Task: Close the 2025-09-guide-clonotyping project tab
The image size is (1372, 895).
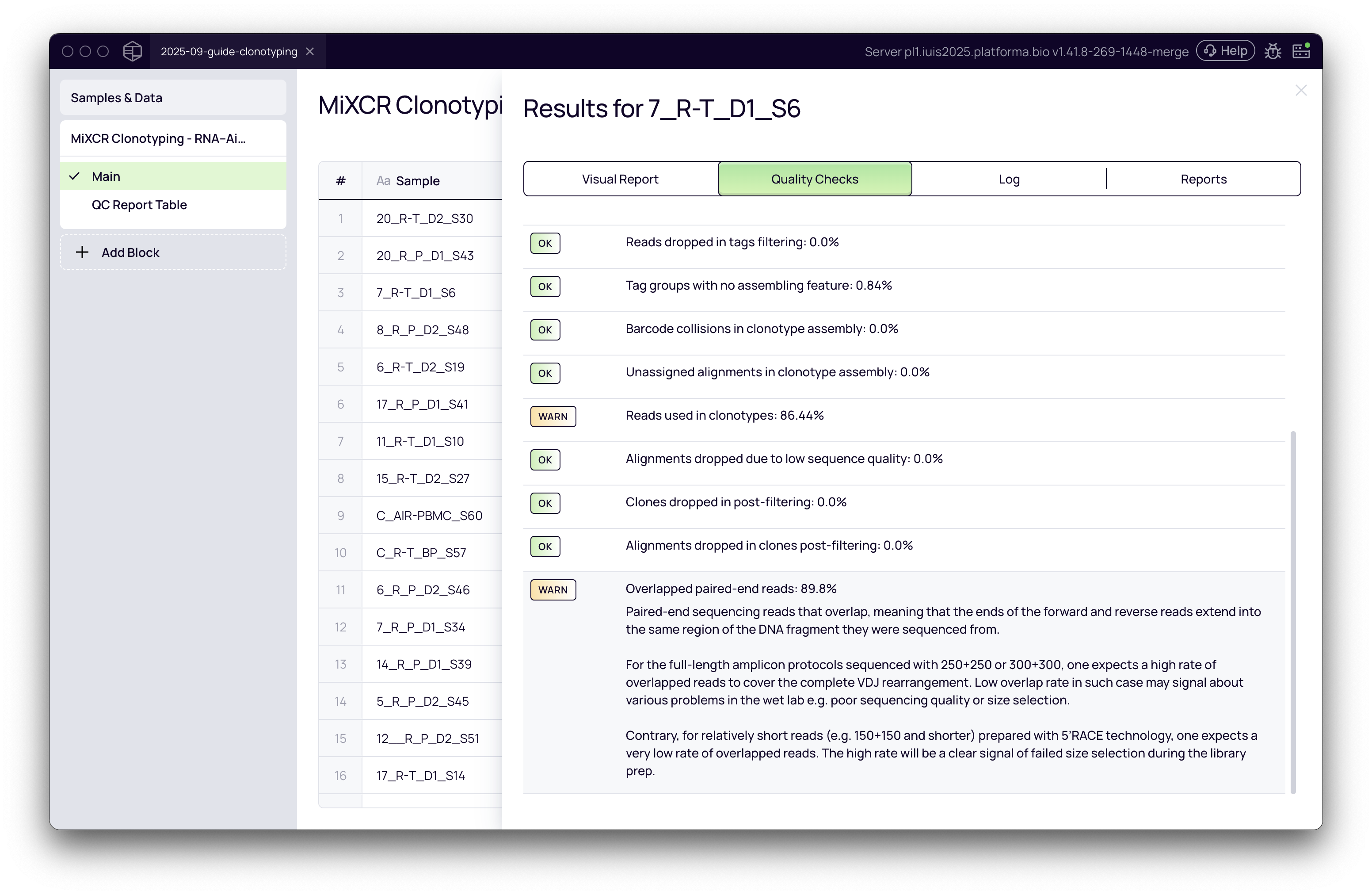Action: (x=310, y=51)
